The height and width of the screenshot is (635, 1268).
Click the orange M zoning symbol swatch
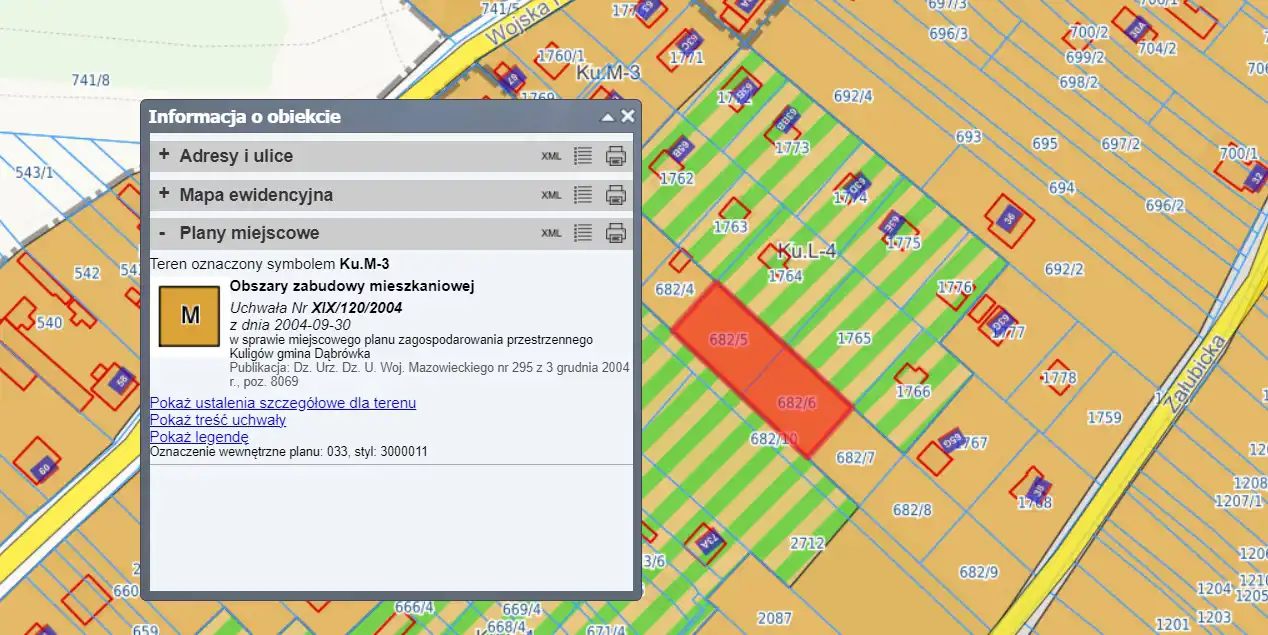click(x=189, y=315)
